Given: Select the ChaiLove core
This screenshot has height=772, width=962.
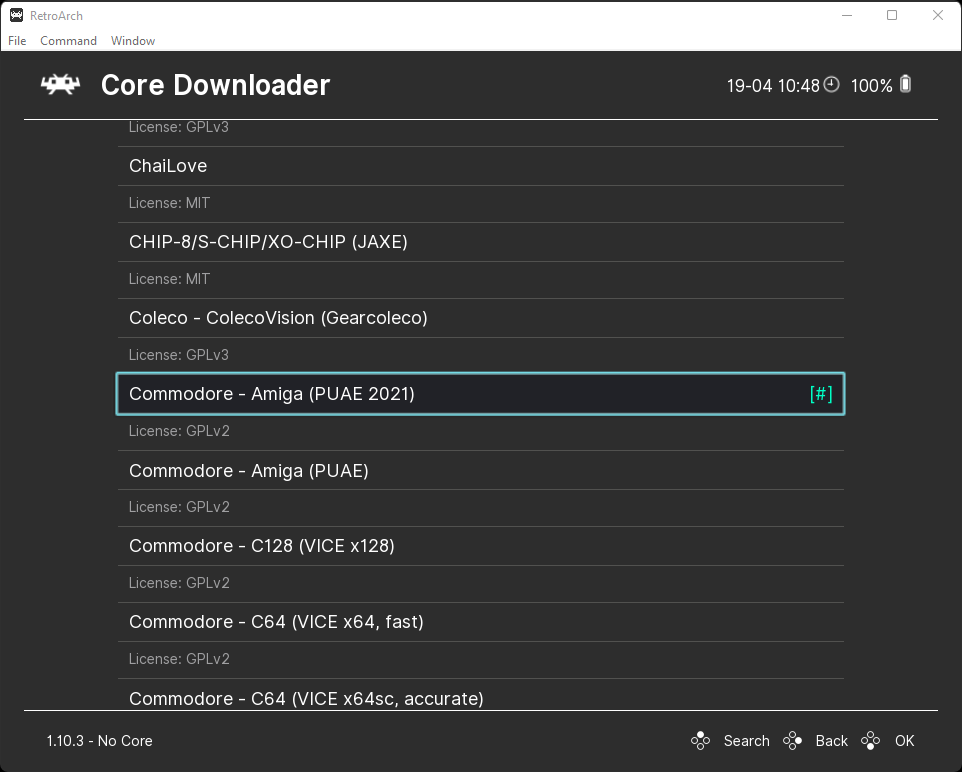Looking at the screenshot, I should [481, 166].
